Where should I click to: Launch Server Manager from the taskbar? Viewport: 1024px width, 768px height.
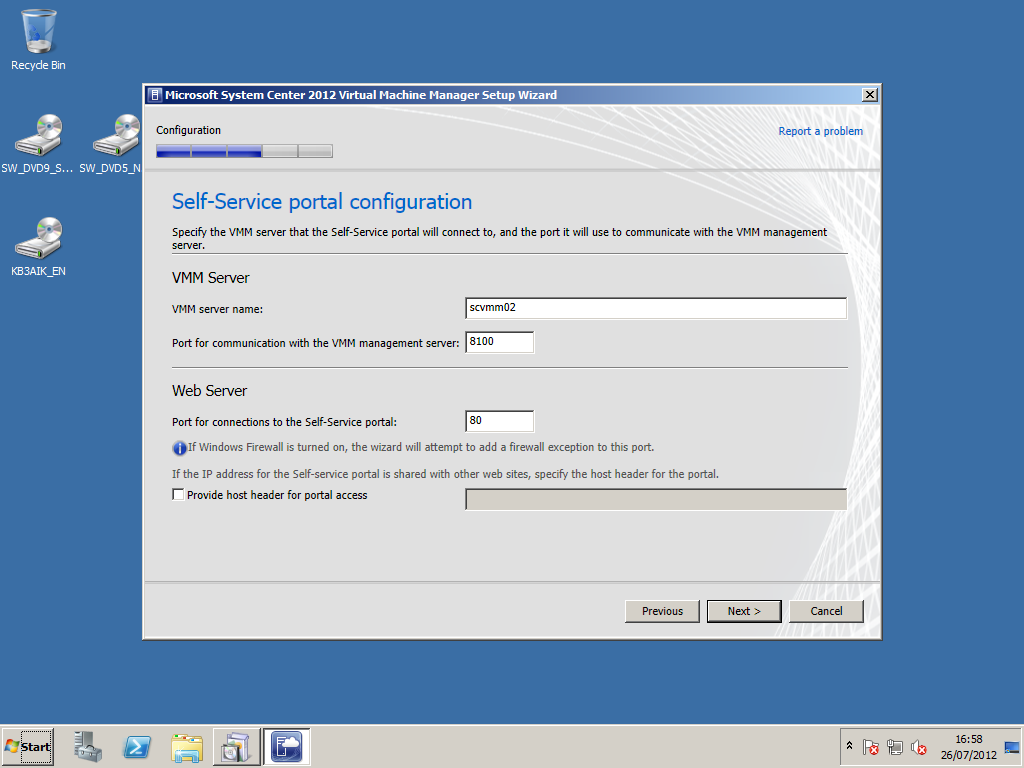[88, 746]
